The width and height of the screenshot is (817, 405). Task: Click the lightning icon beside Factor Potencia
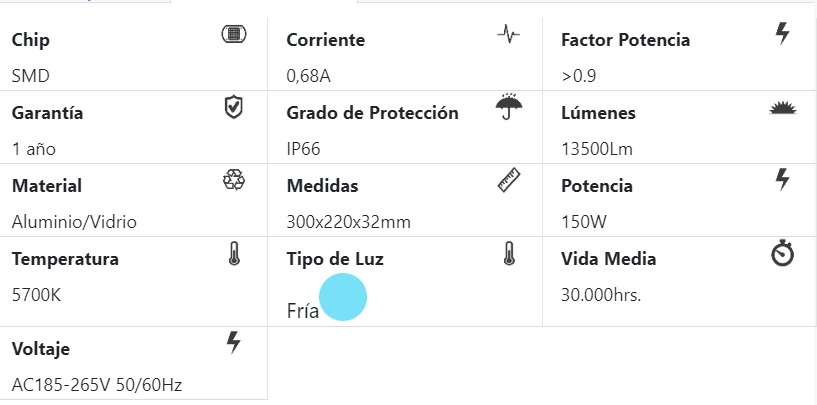783,34
